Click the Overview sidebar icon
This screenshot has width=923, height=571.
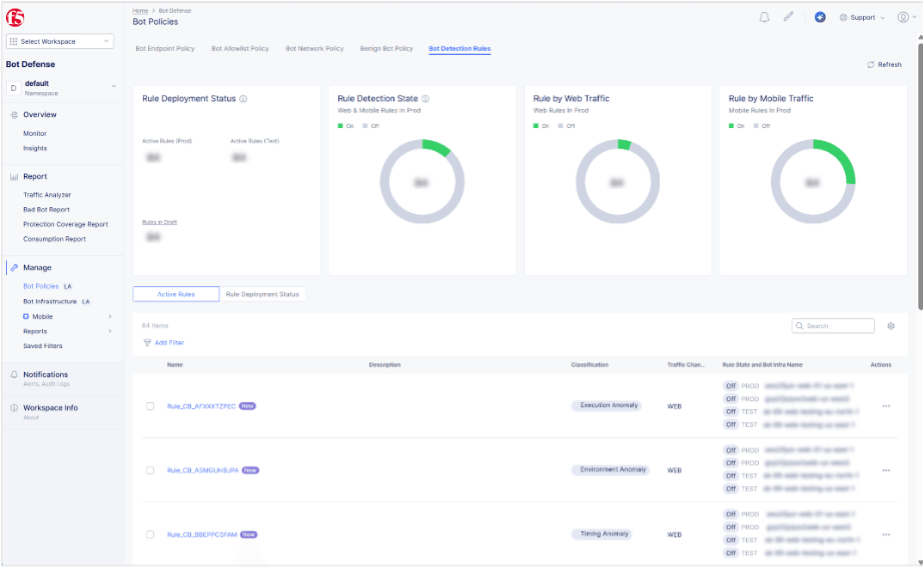click(14, 115)
